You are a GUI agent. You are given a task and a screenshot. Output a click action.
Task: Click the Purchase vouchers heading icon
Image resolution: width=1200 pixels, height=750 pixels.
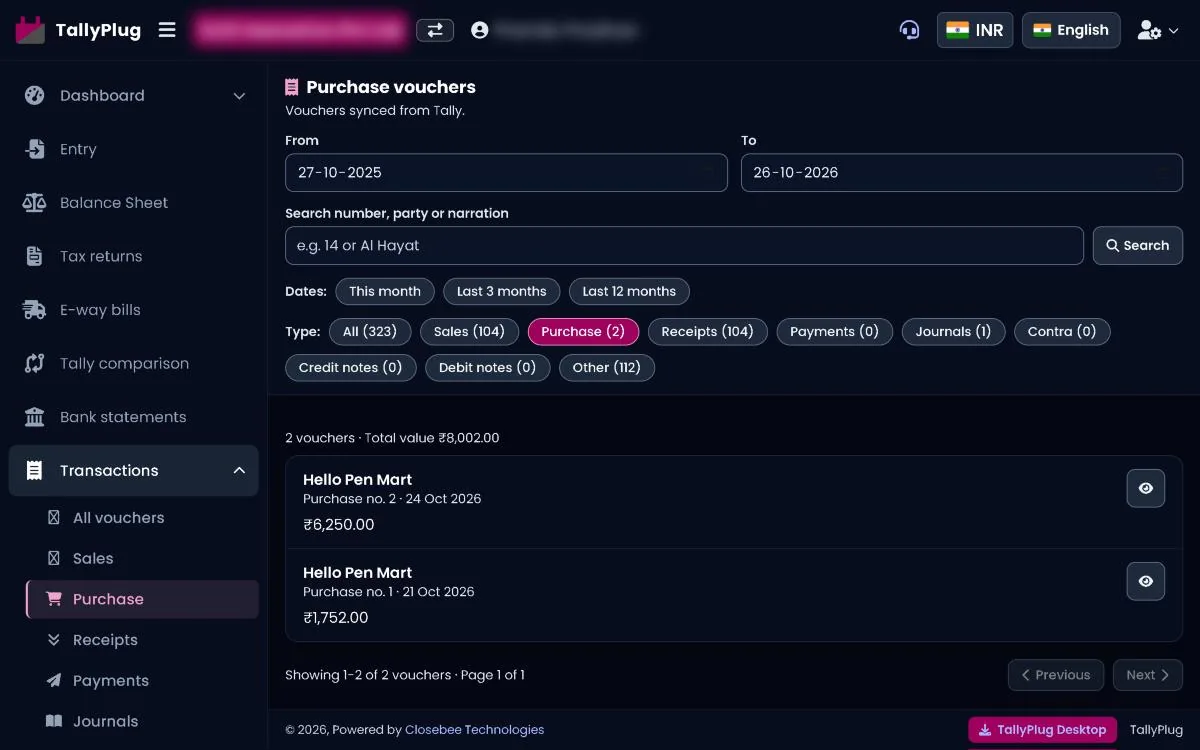click(x=292, y=87)
